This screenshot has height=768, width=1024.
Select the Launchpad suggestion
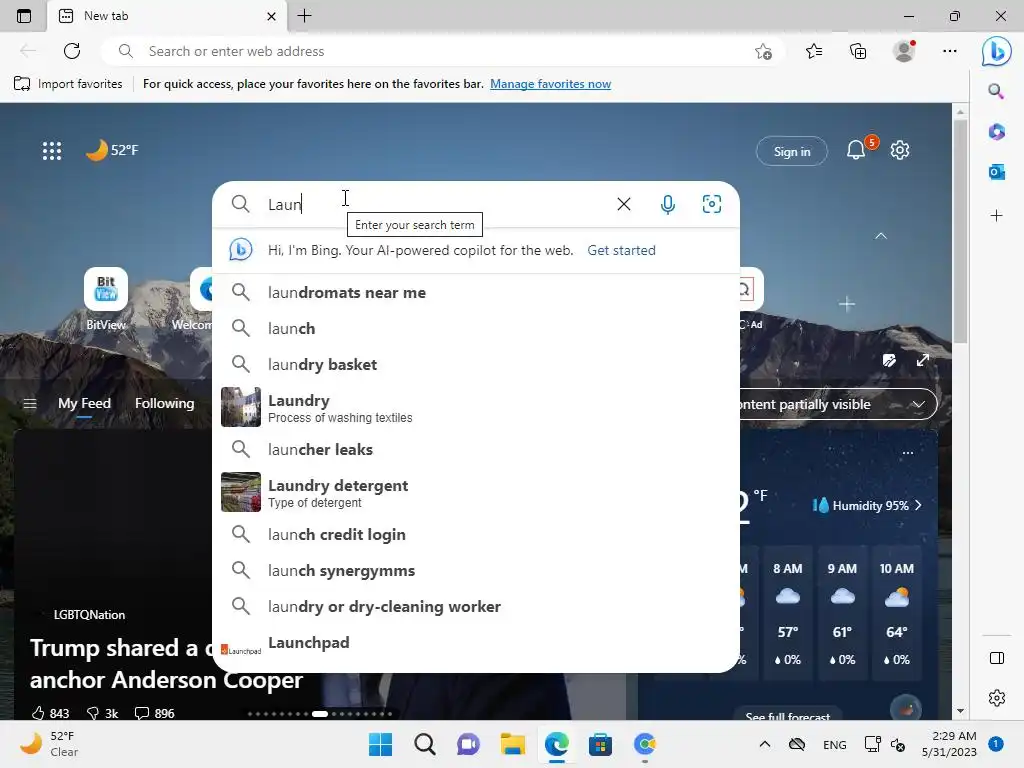coord(476,644)
